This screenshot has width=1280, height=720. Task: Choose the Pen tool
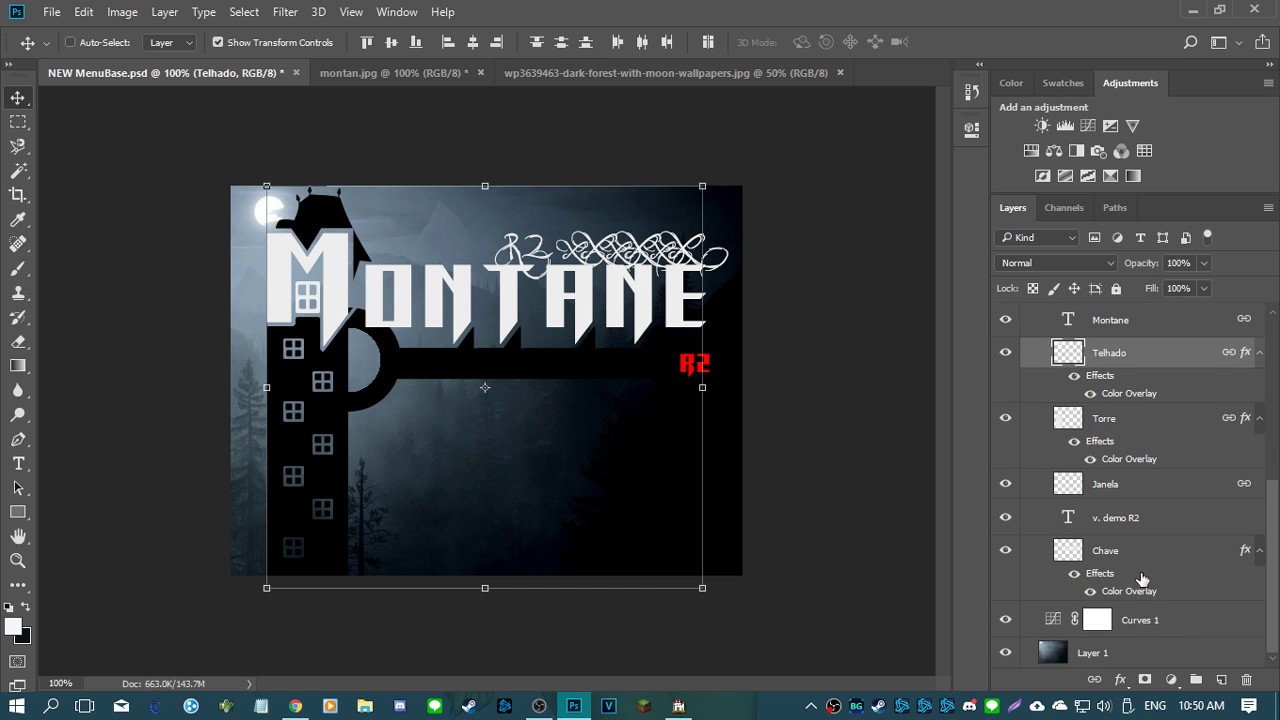[x=18, y=439]
